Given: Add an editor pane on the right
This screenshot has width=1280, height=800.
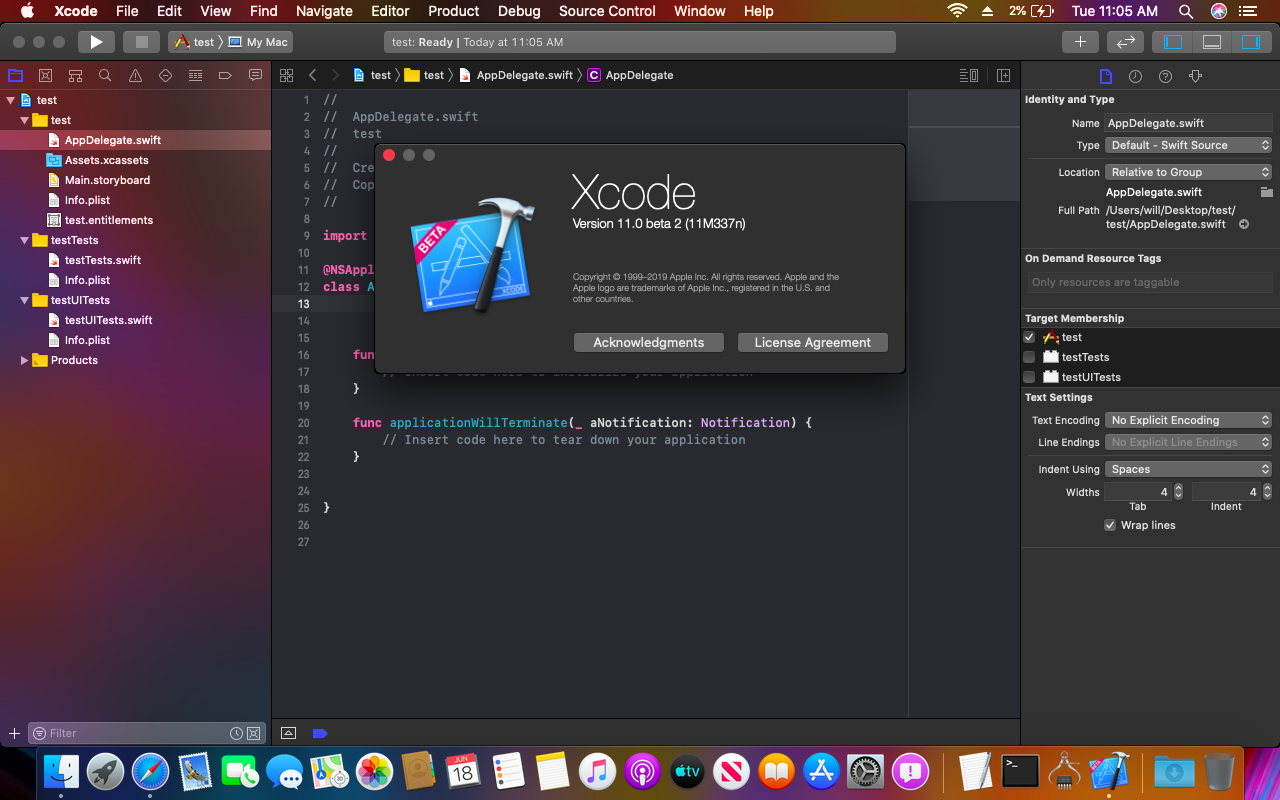Looking at the screenshot, I should pyautogui.click(x=1003, y=75).
